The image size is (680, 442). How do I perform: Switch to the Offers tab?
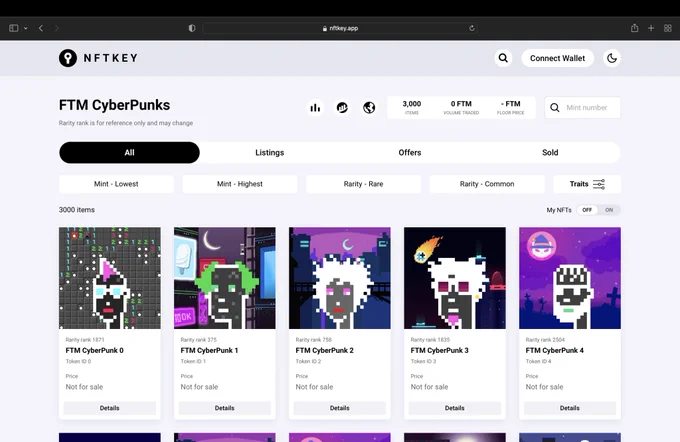click(410, 153)
